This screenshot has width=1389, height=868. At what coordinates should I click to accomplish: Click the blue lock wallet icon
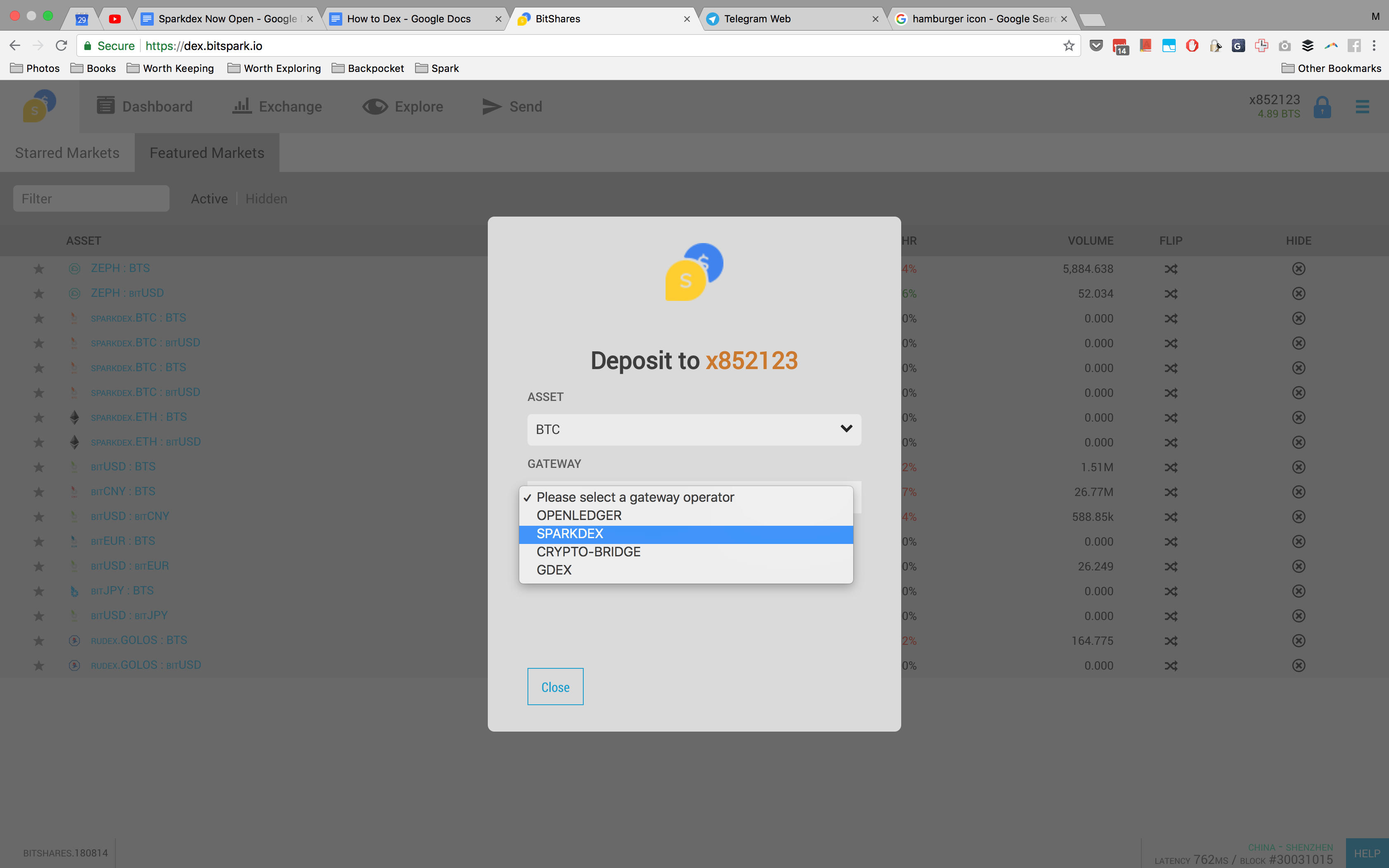1322,107
